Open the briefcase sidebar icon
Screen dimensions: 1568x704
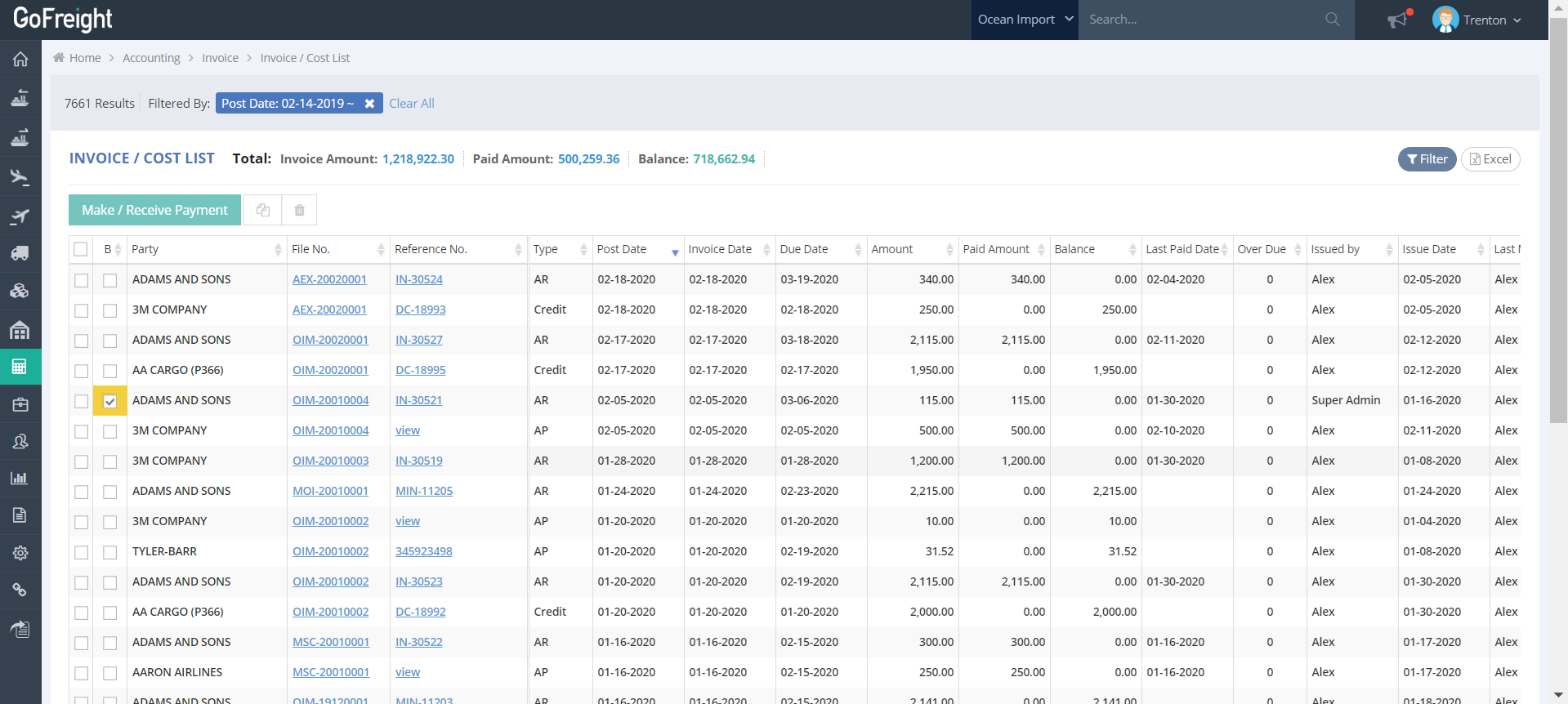coord(20,404)
